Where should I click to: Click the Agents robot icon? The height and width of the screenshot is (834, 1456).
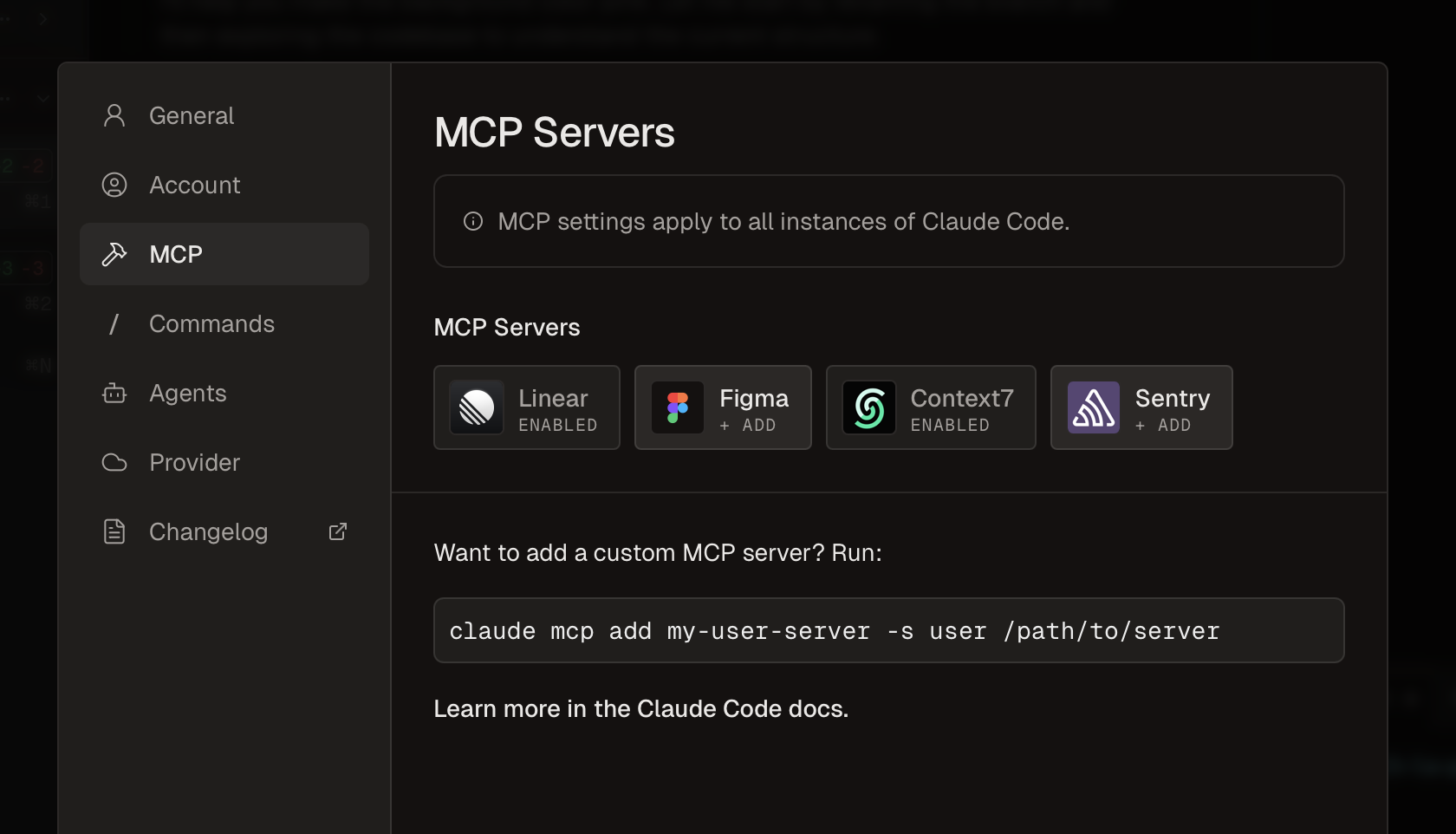point(114,393)
